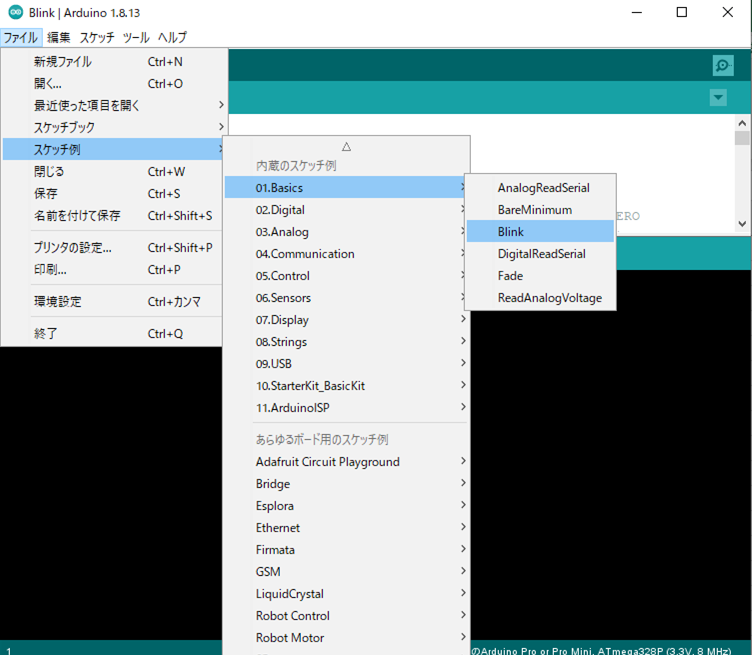This screenshot has height=655, width=752.
Task: Open the ヘルプ menu
Action: point(172,37)
